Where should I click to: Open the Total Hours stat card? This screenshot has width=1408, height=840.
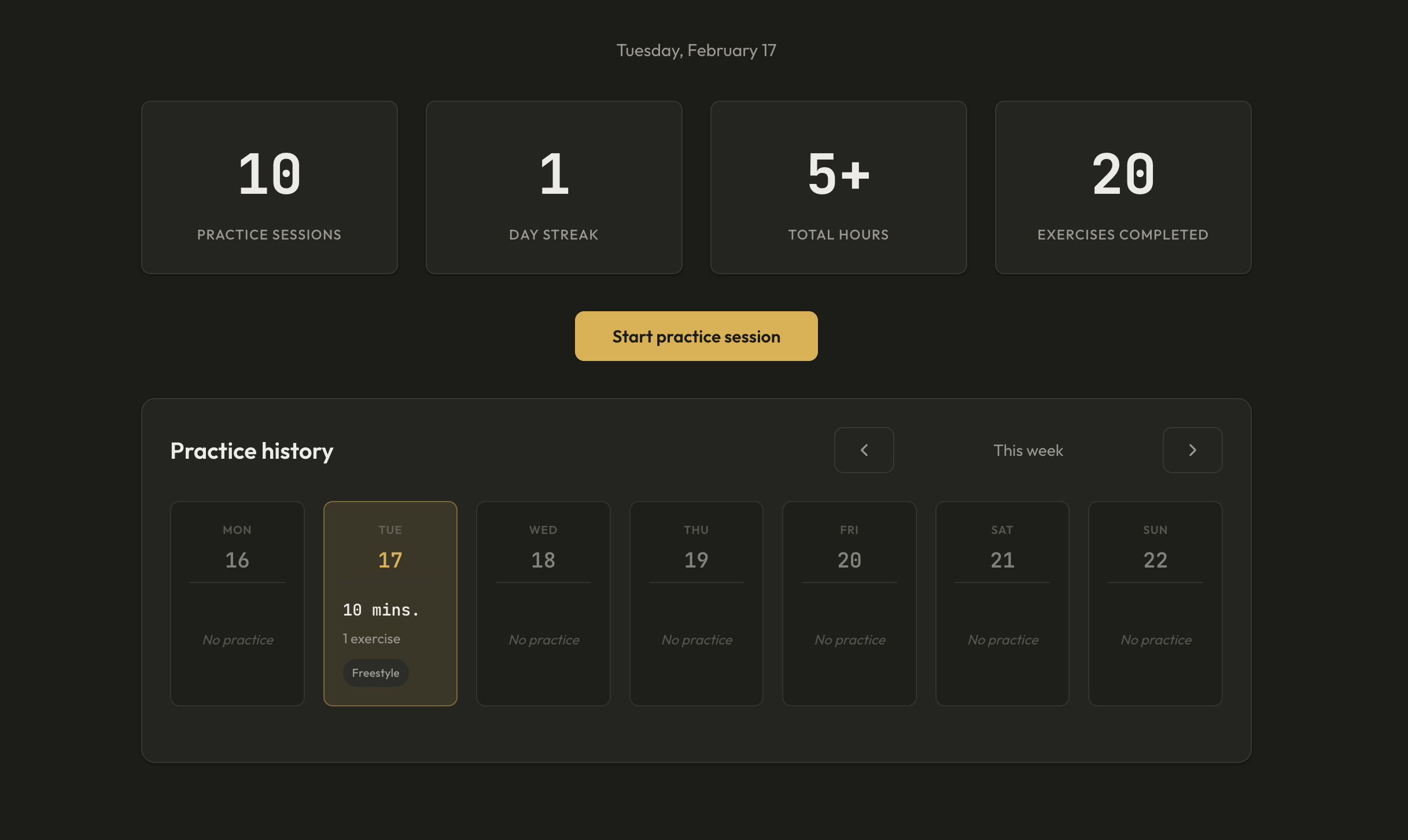[x=838, y=187]
